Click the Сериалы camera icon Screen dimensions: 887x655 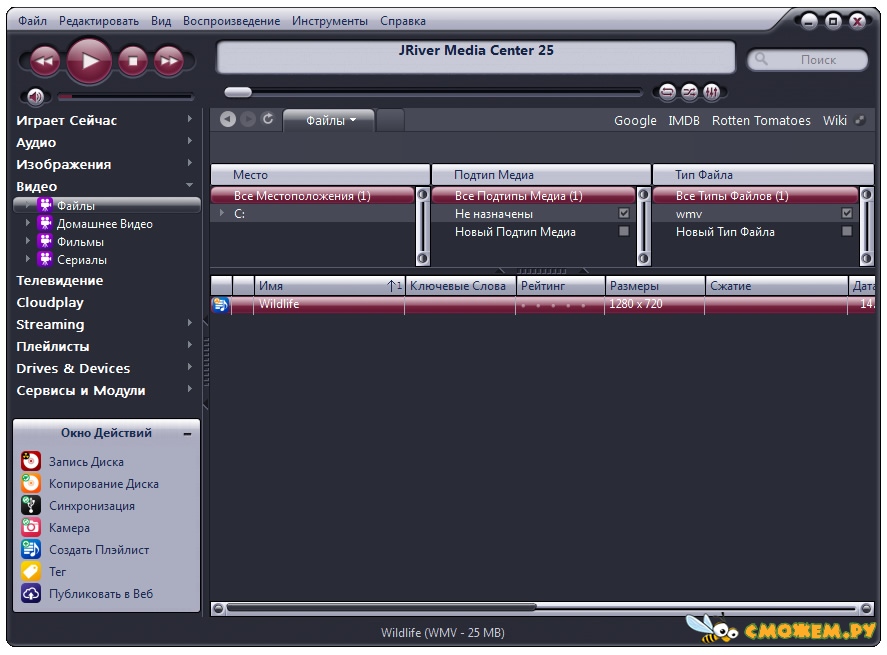[45, 260]
